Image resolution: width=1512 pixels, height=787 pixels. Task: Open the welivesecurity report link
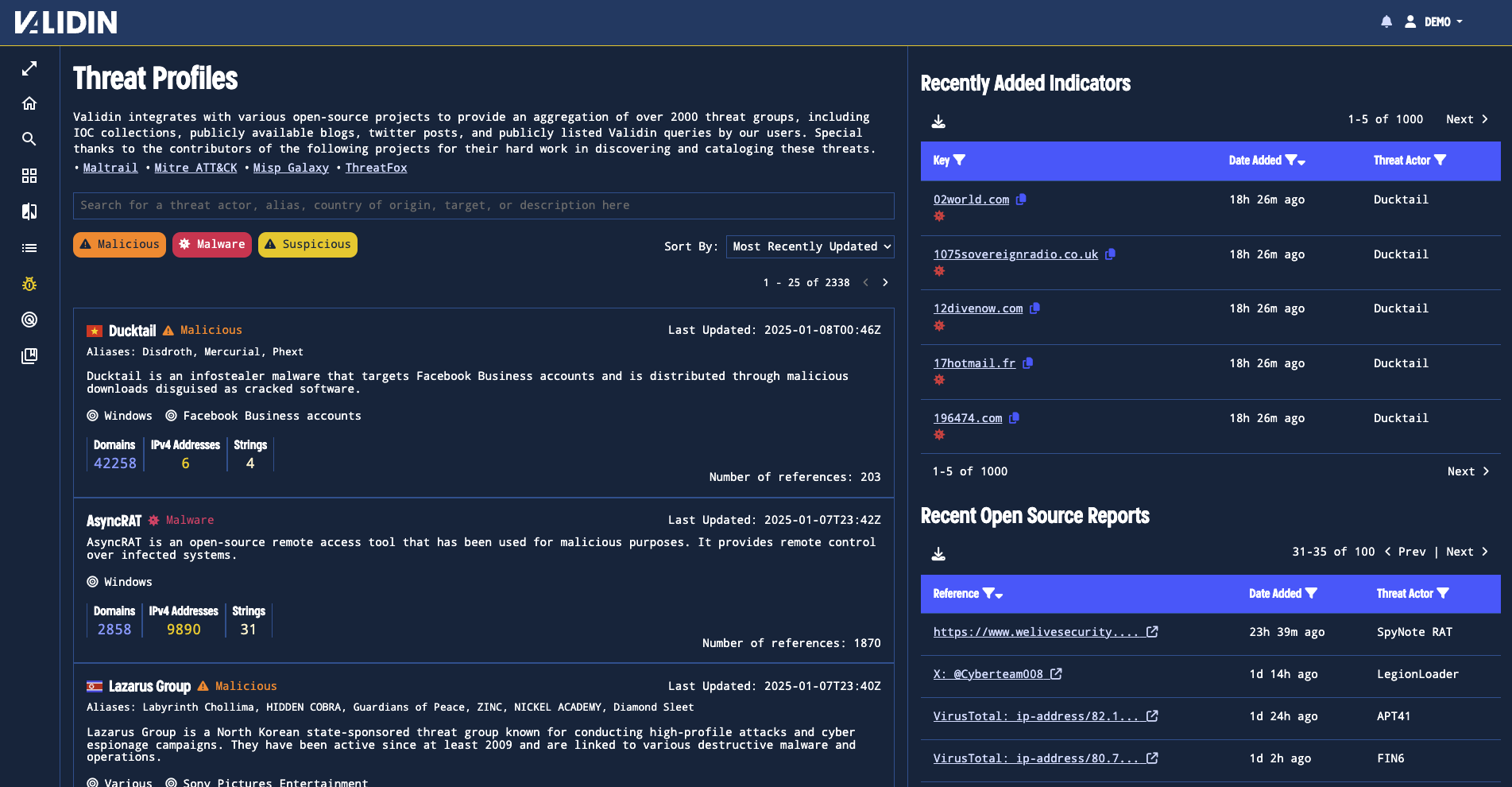[x=1045, y=632]
